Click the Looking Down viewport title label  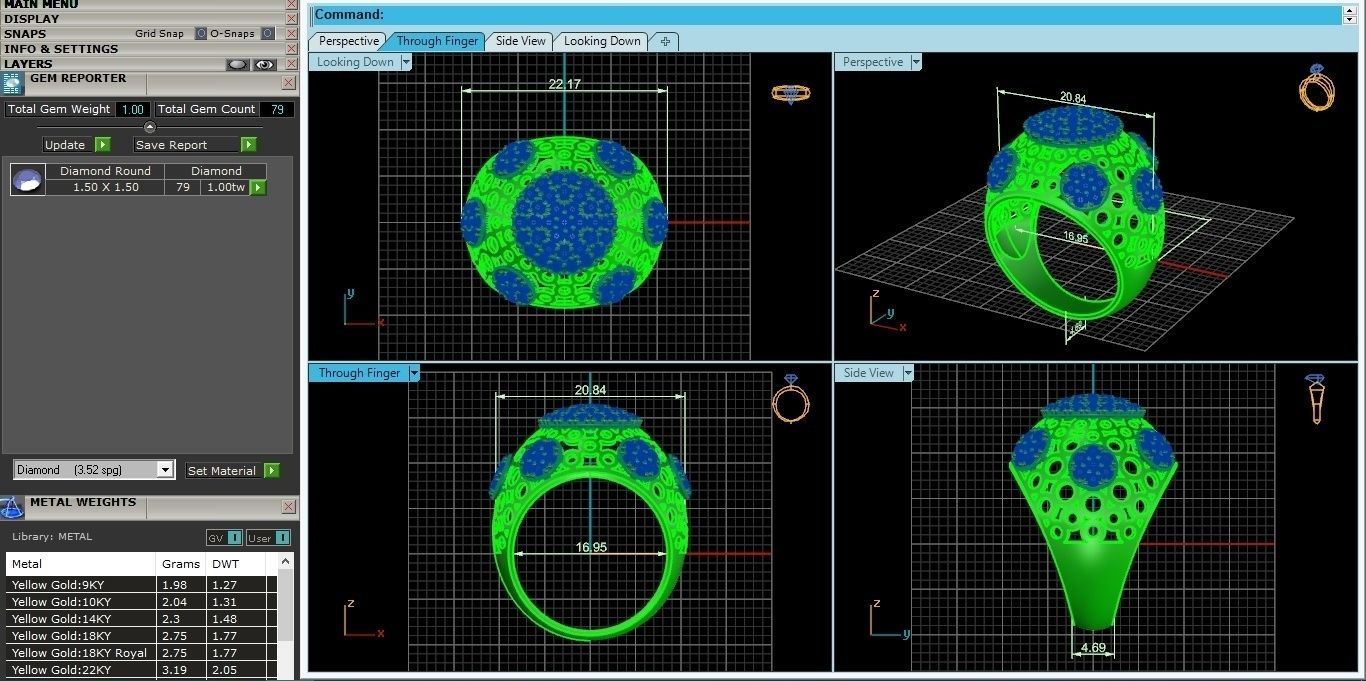355,62
